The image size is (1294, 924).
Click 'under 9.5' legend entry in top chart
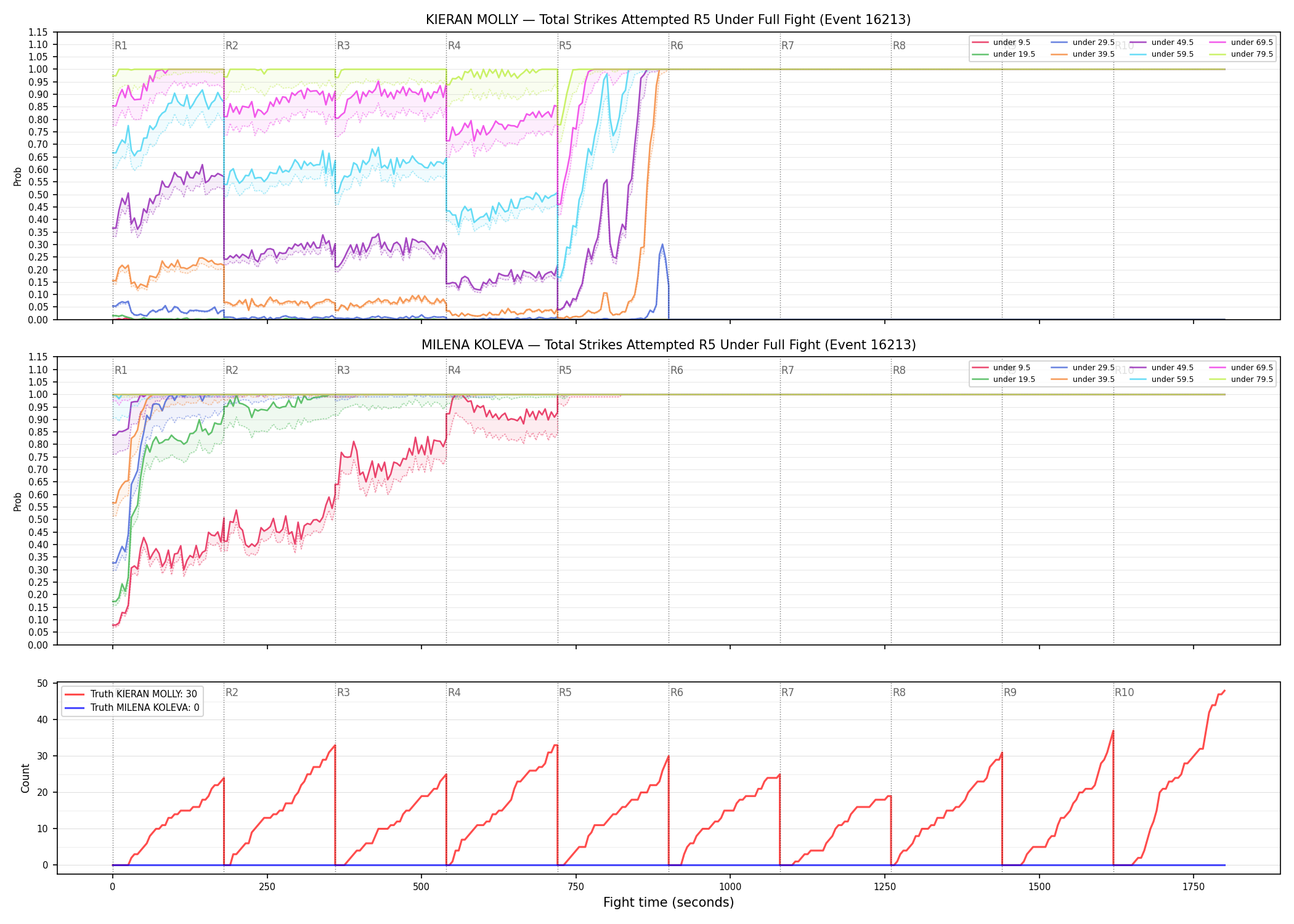pyautogui.click(x=1001, y=43)
